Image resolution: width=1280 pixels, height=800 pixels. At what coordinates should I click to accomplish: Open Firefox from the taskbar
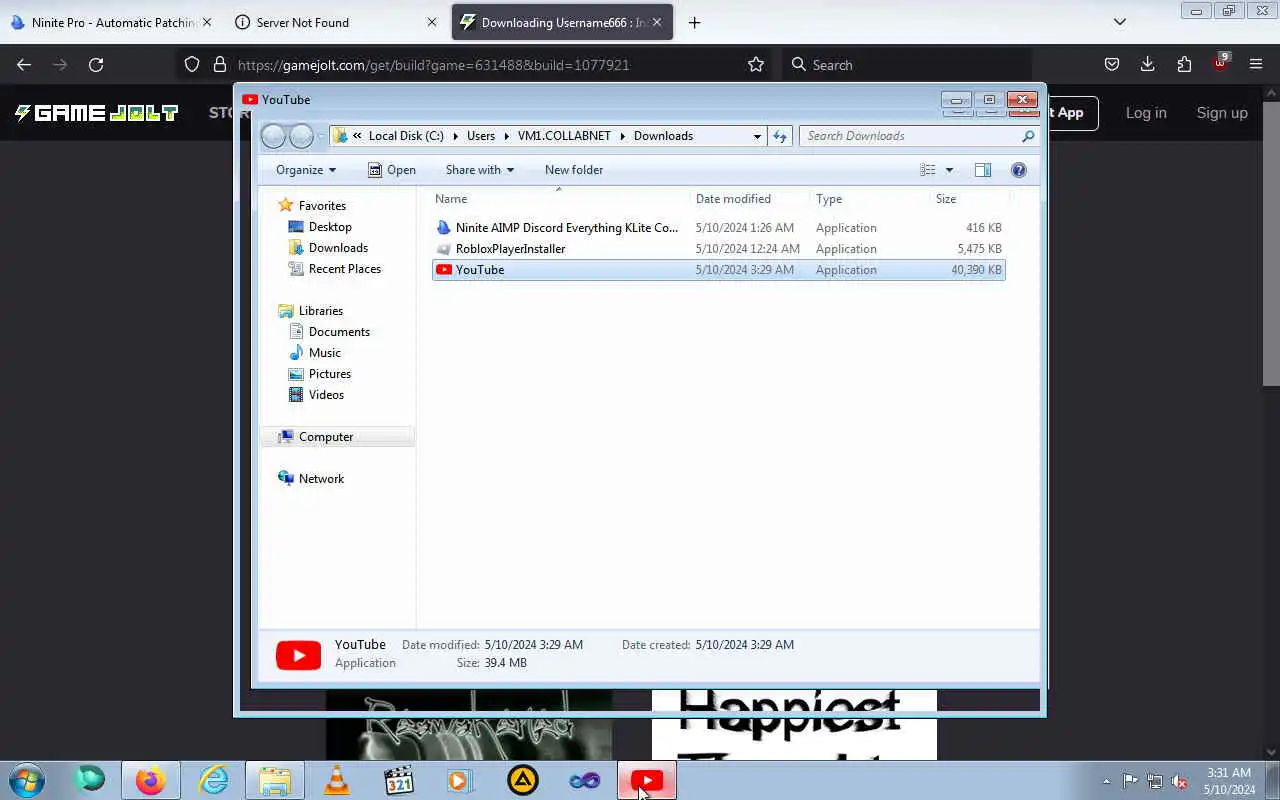[151, 781]
